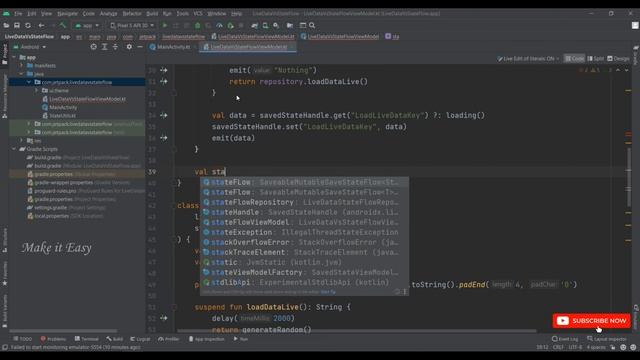The height and width of the screenshot is (360, 640).
Task: Collapse the java folder node
Action: (x=22, y=74)
